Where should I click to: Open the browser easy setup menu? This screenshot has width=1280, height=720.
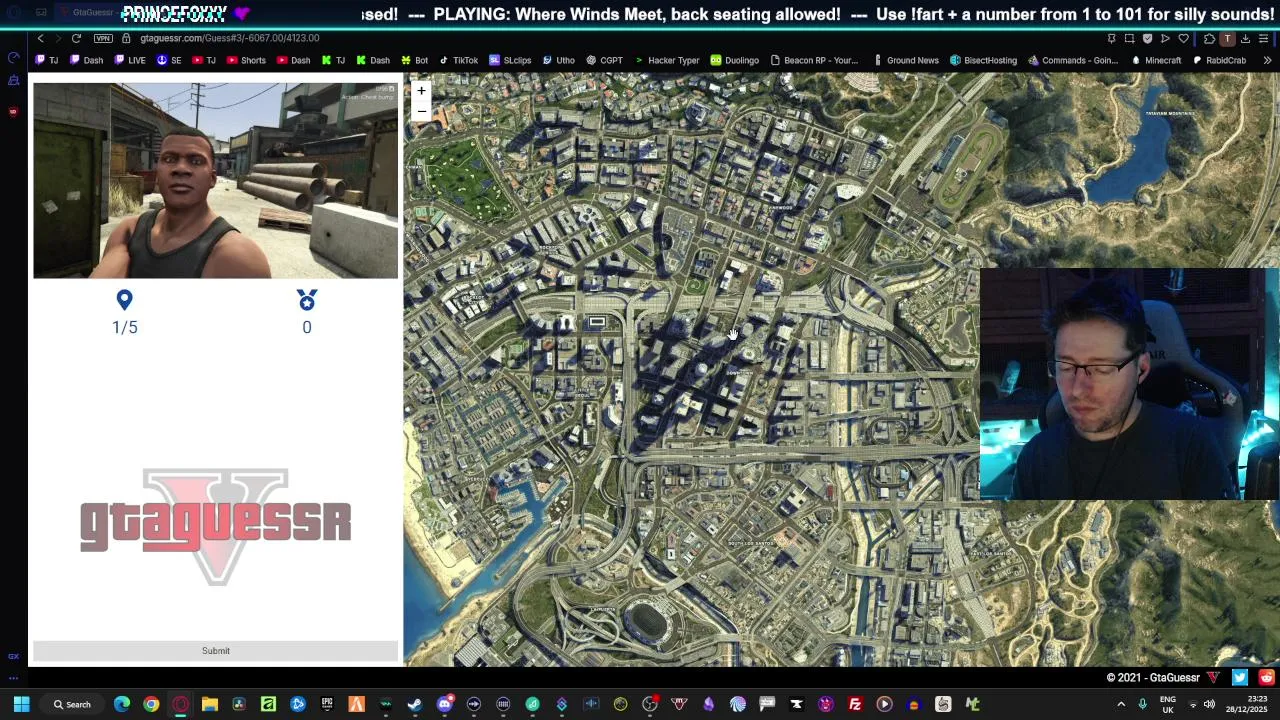click(x=1263, y=38)
